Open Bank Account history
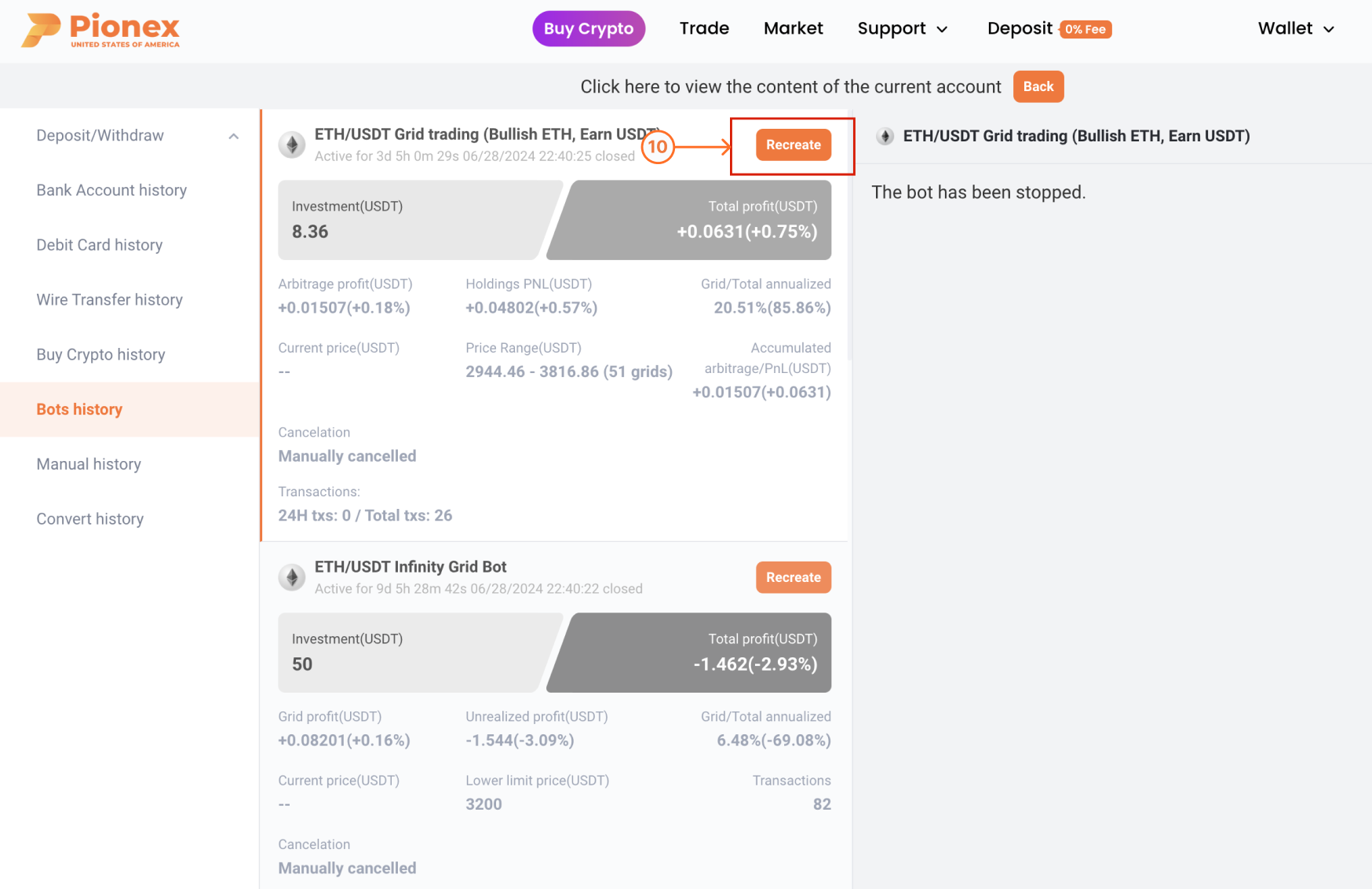Viewport: 1372px width, 889px height. pyautogui.click(x=111, y=190)
